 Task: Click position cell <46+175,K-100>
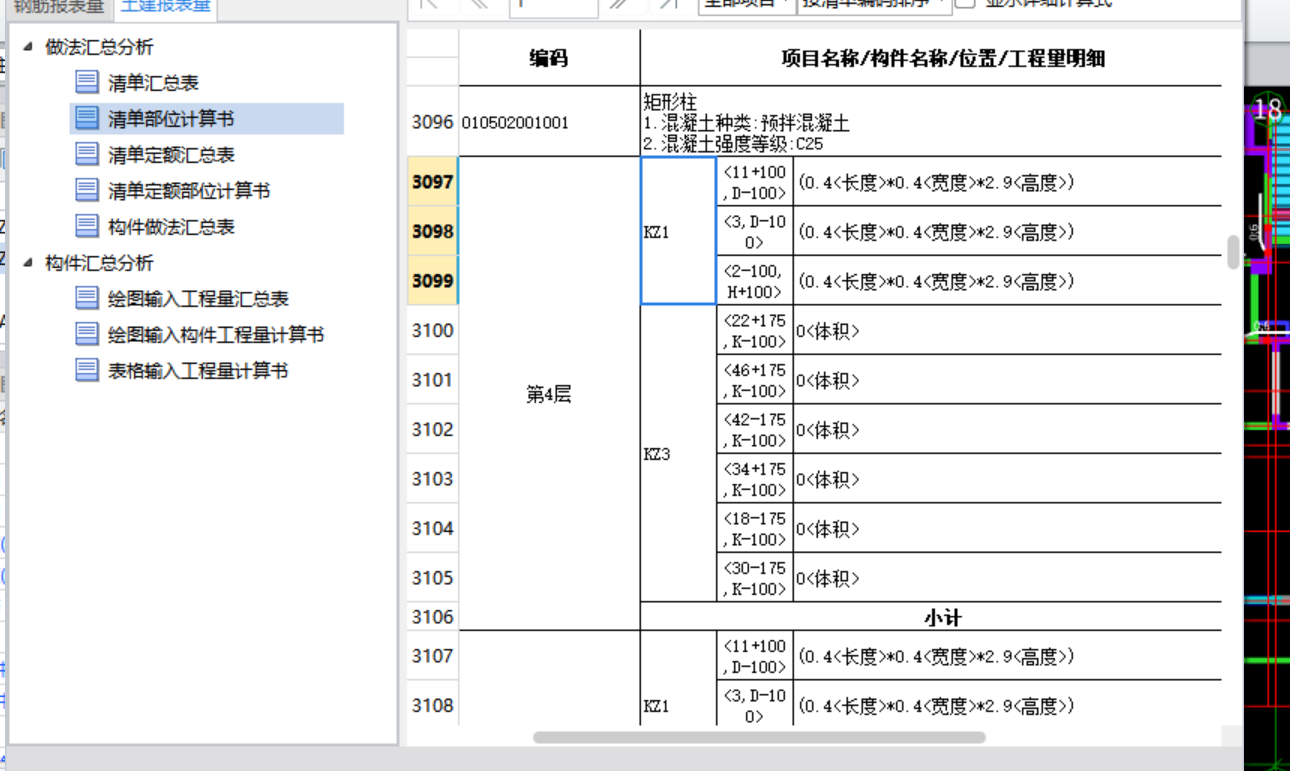pyautogui.click(x=755, y=380)
